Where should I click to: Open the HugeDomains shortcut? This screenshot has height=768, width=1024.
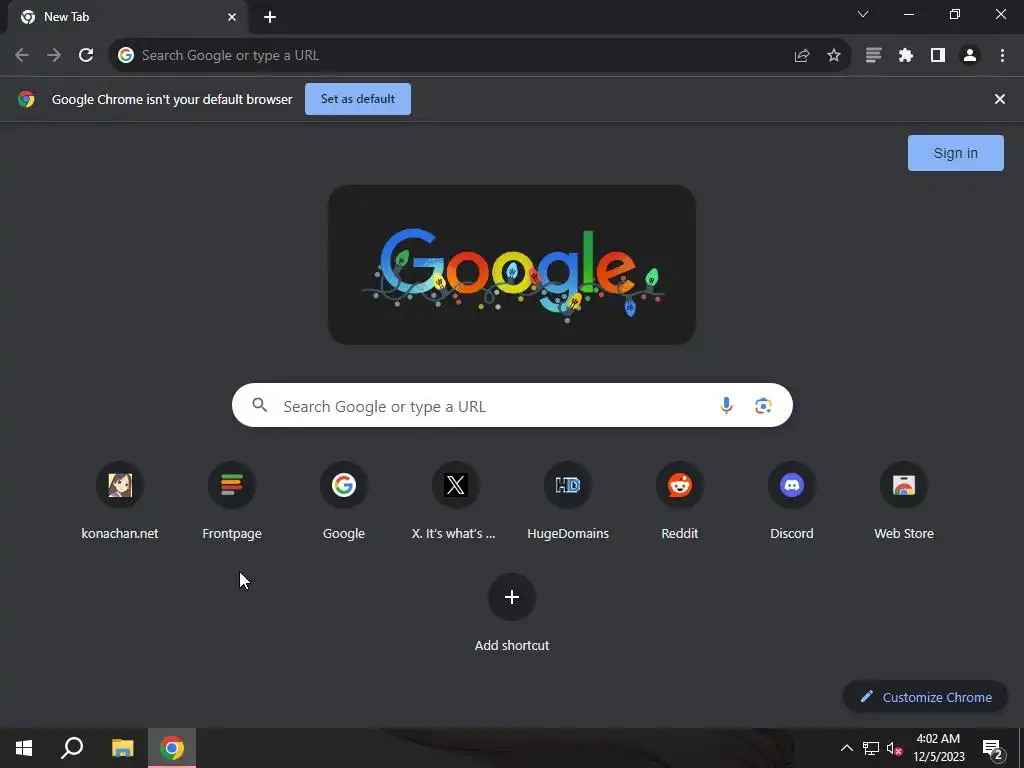coord(568,501)
